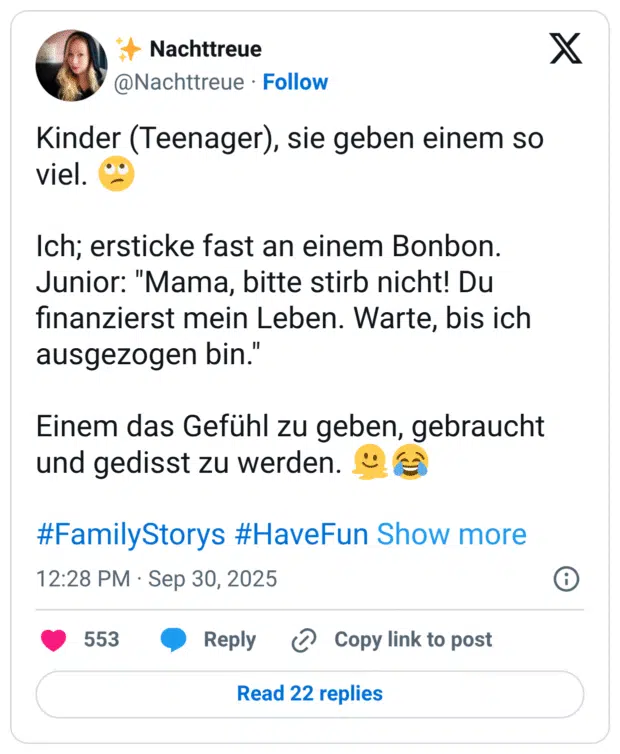Viewport: 620px width, 754px height.
Task: Click the eye-roll emoji after "viel."
Action: (117, 176)
